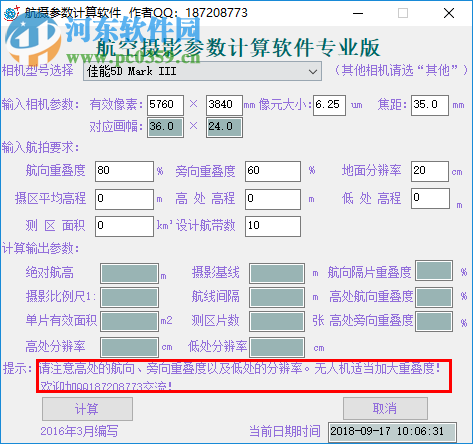Viewport: 473px width, 444px height.
Task: Minimize the window
Action: pyautogui.click(x=358, y=13)
